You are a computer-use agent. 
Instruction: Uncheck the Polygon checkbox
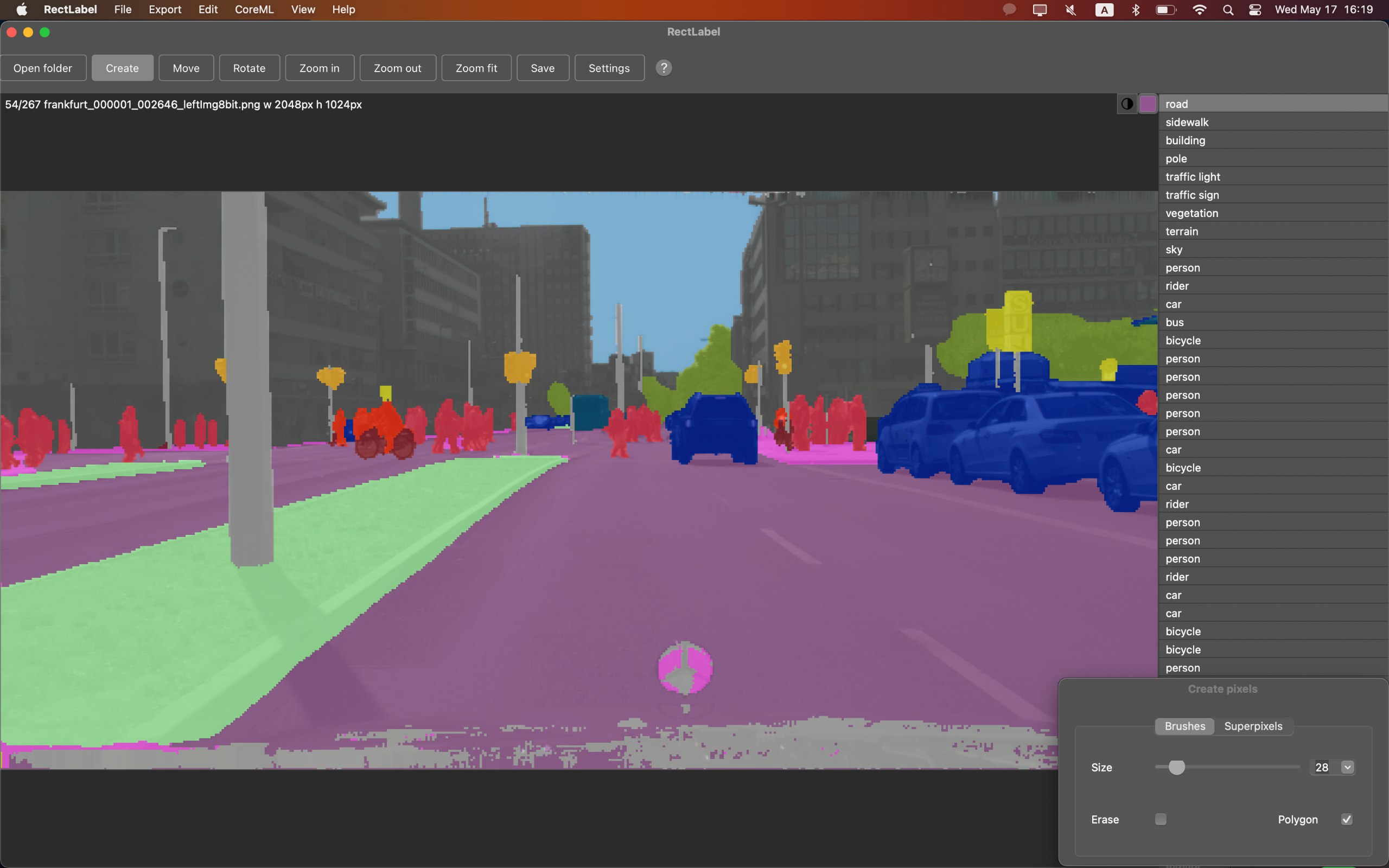[x=1347, y=819]
